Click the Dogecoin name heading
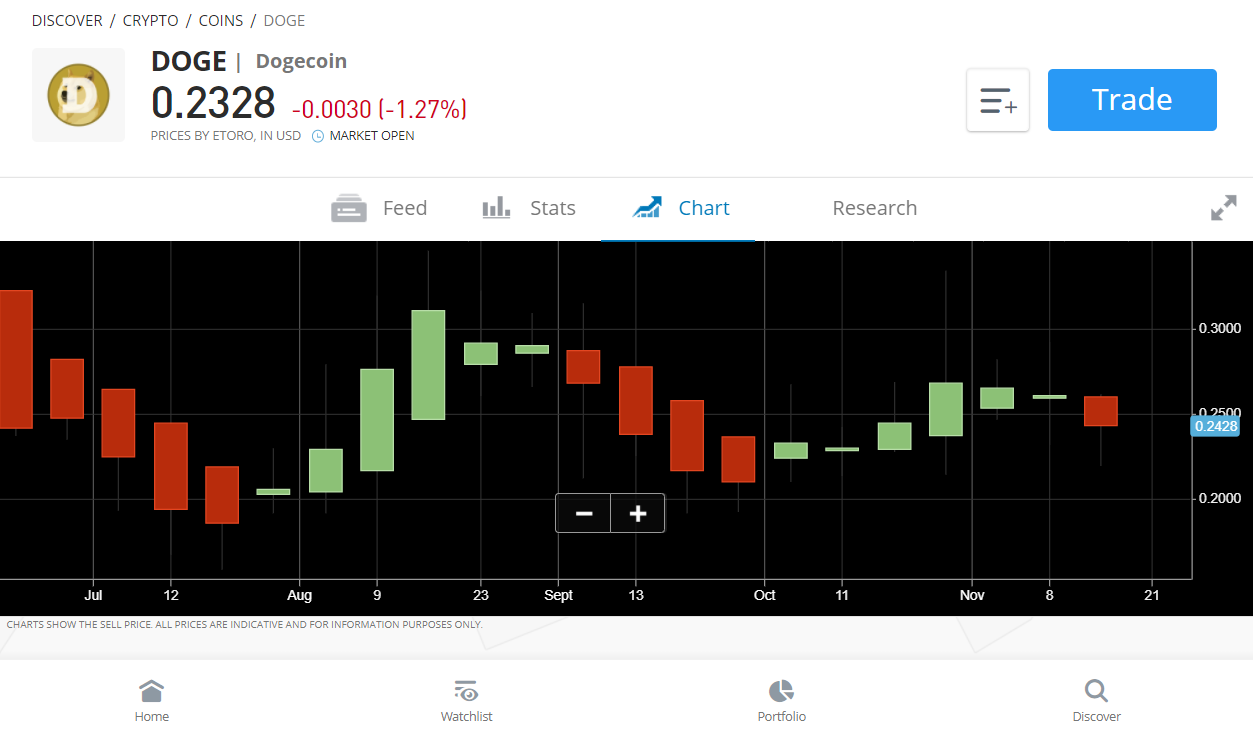 coord(301,61)
